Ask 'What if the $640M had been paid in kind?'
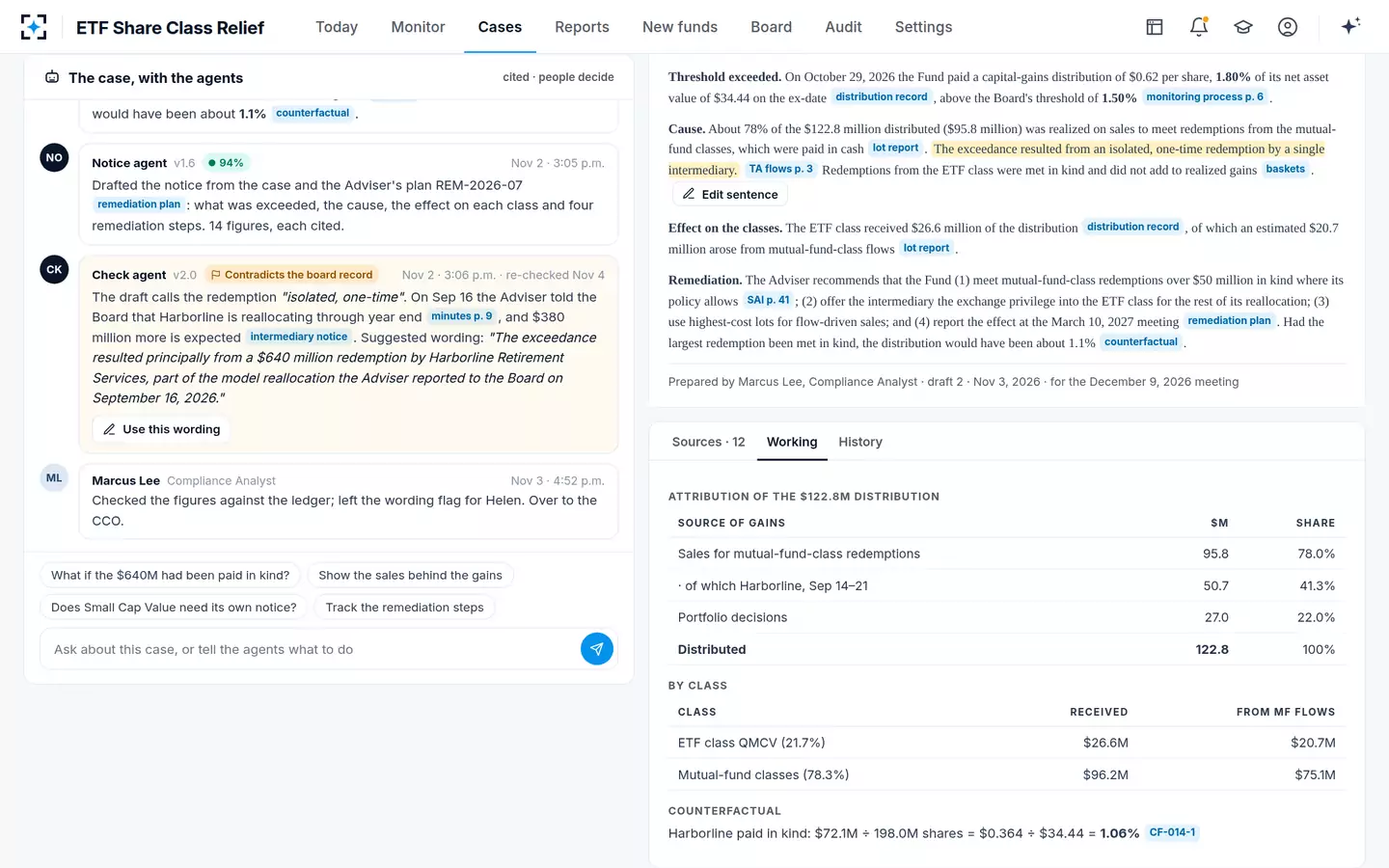1389x868 pixels. coord(171,576)
